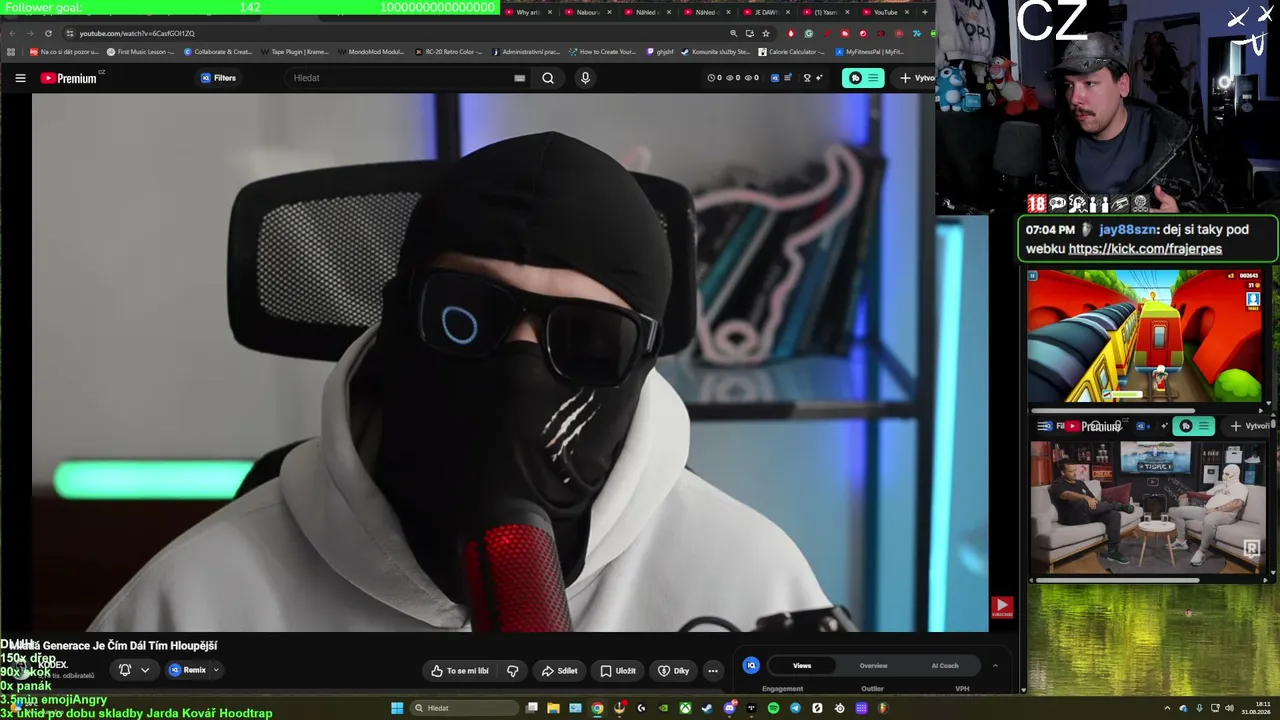Open Discord from taskbar
Viewport: 1280px width, 720px height.
click(729, 708)
